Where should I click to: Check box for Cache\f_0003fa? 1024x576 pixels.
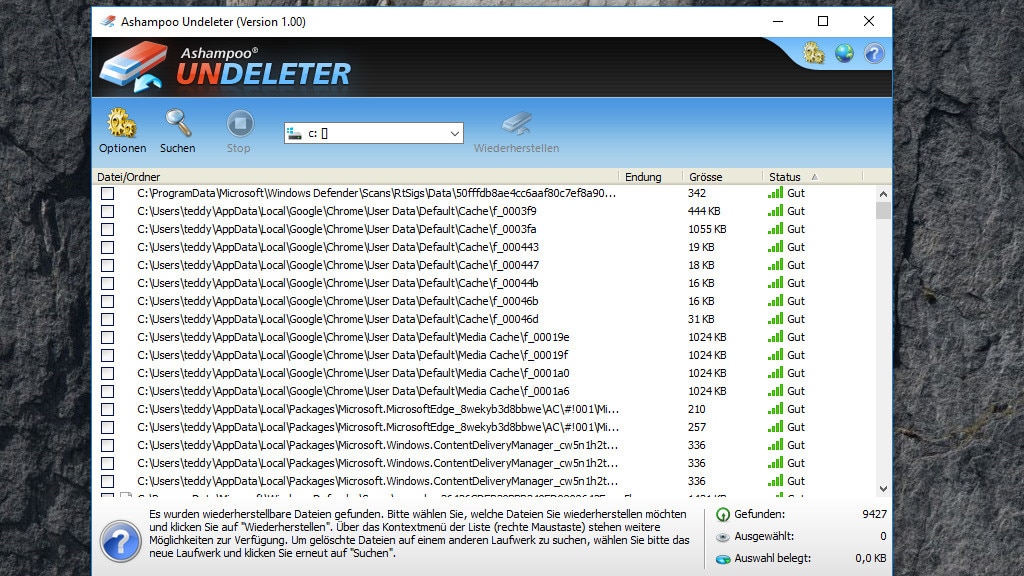click(108, 230)
